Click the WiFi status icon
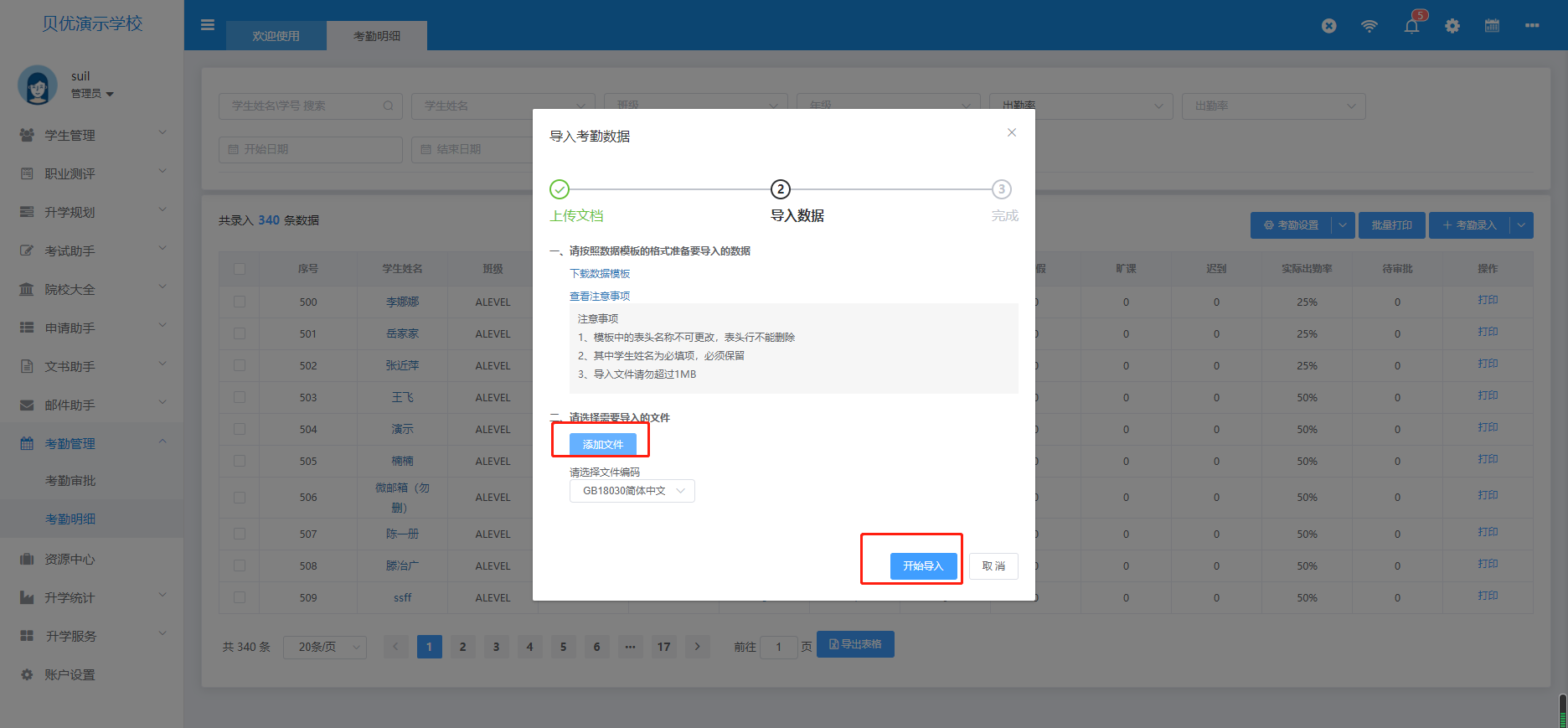 pos(1369,26)
